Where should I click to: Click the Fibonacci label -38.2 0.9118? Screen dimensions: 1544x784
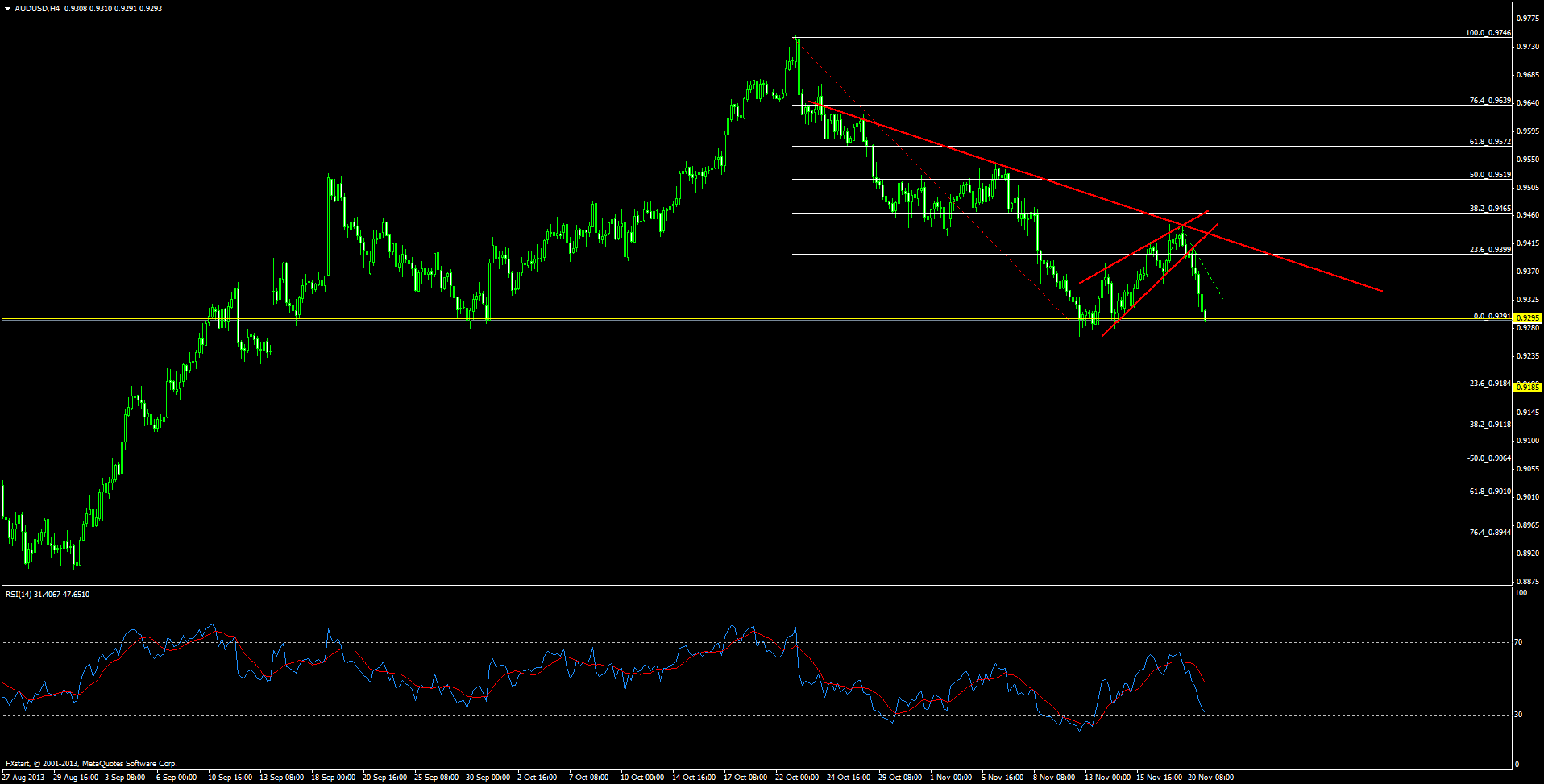coord(1489,425)
